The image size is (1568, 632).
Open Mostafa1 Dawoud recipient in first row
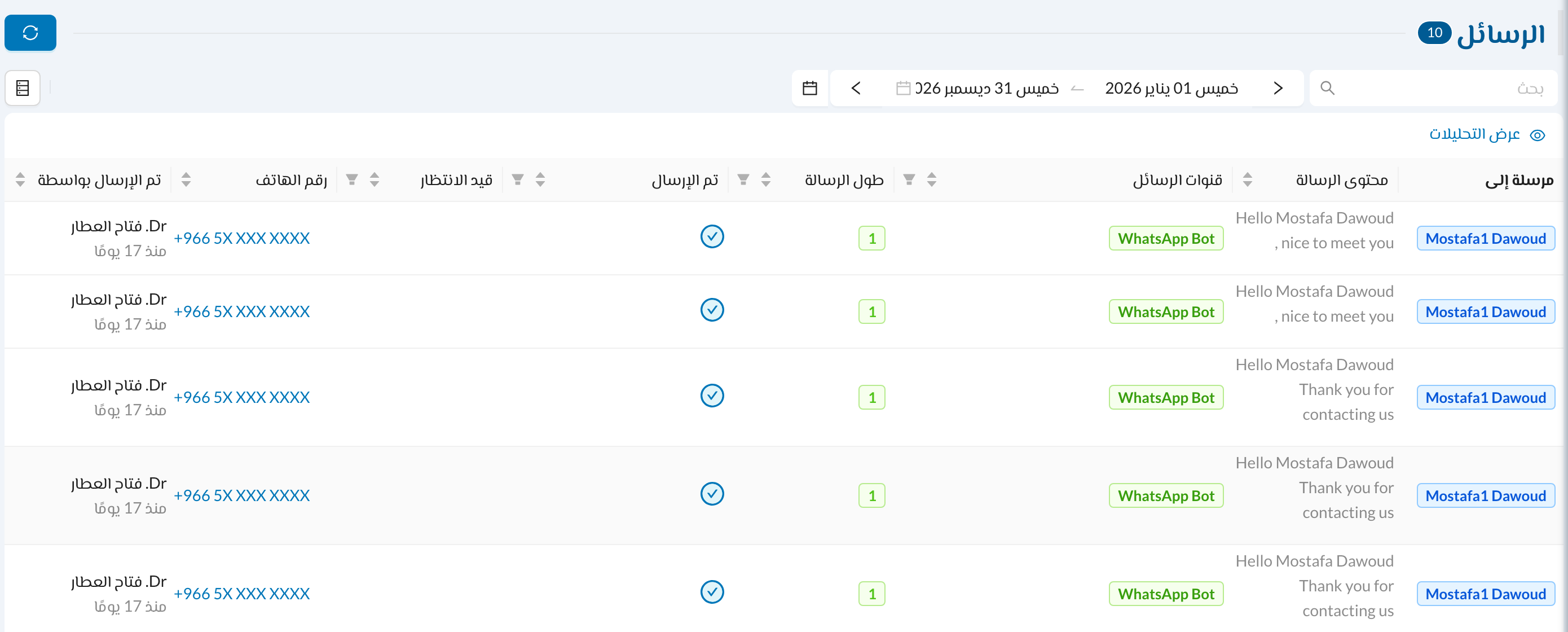click(1485, 239)
